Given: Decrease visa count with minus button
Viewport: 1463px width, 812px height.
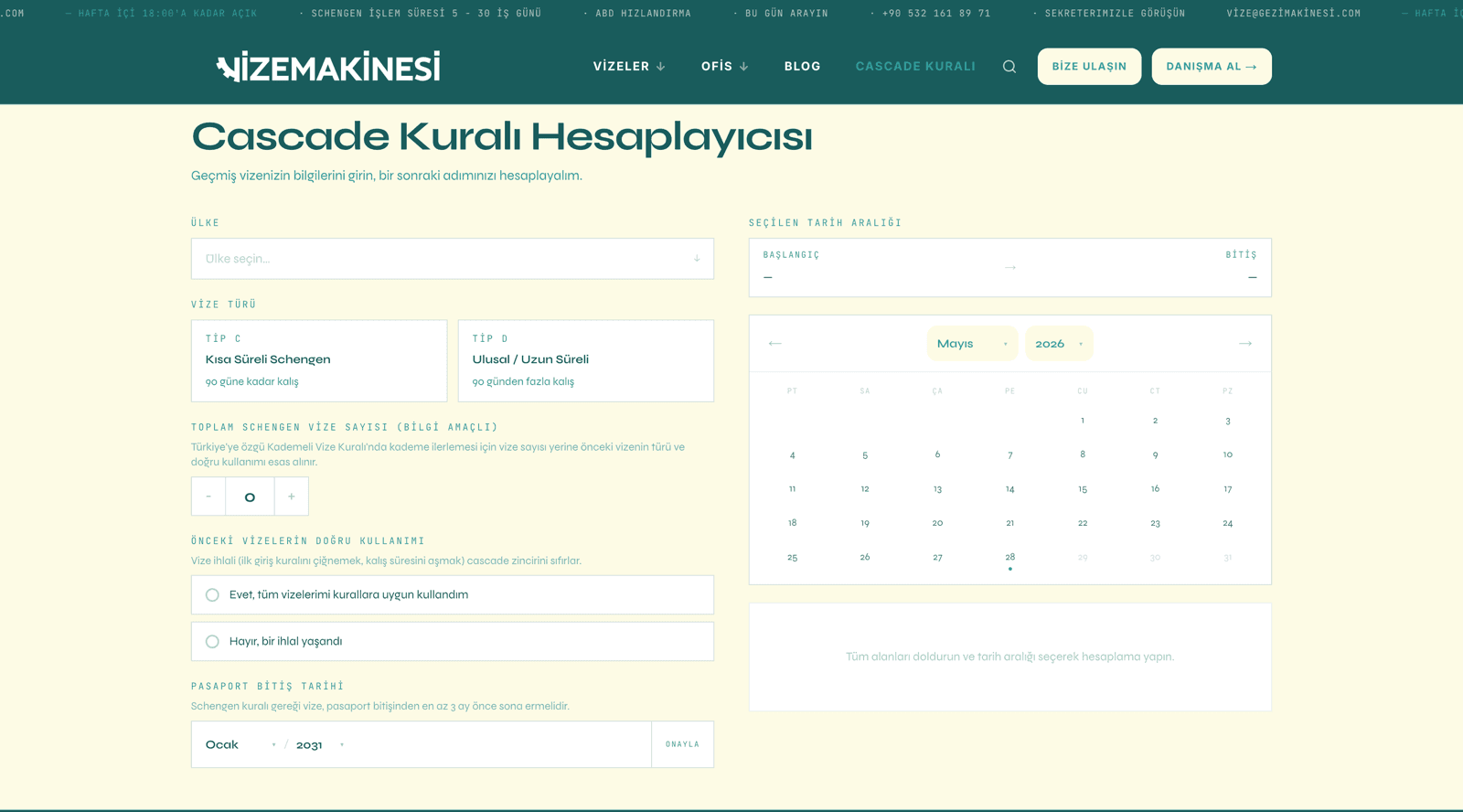Looking at the screenshot, I should tap(208, 497).
